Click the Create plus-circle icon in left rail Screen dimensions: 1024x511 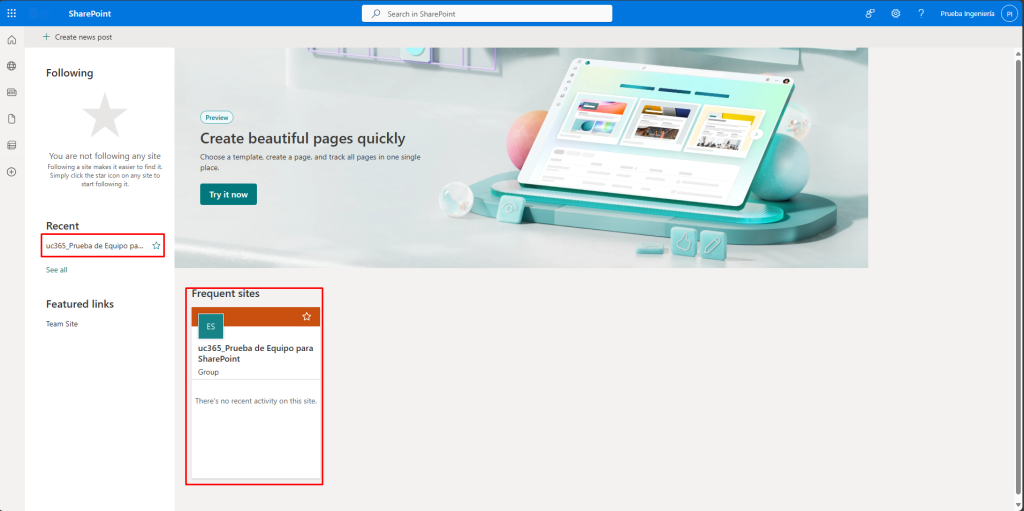(x=12, y=172)
